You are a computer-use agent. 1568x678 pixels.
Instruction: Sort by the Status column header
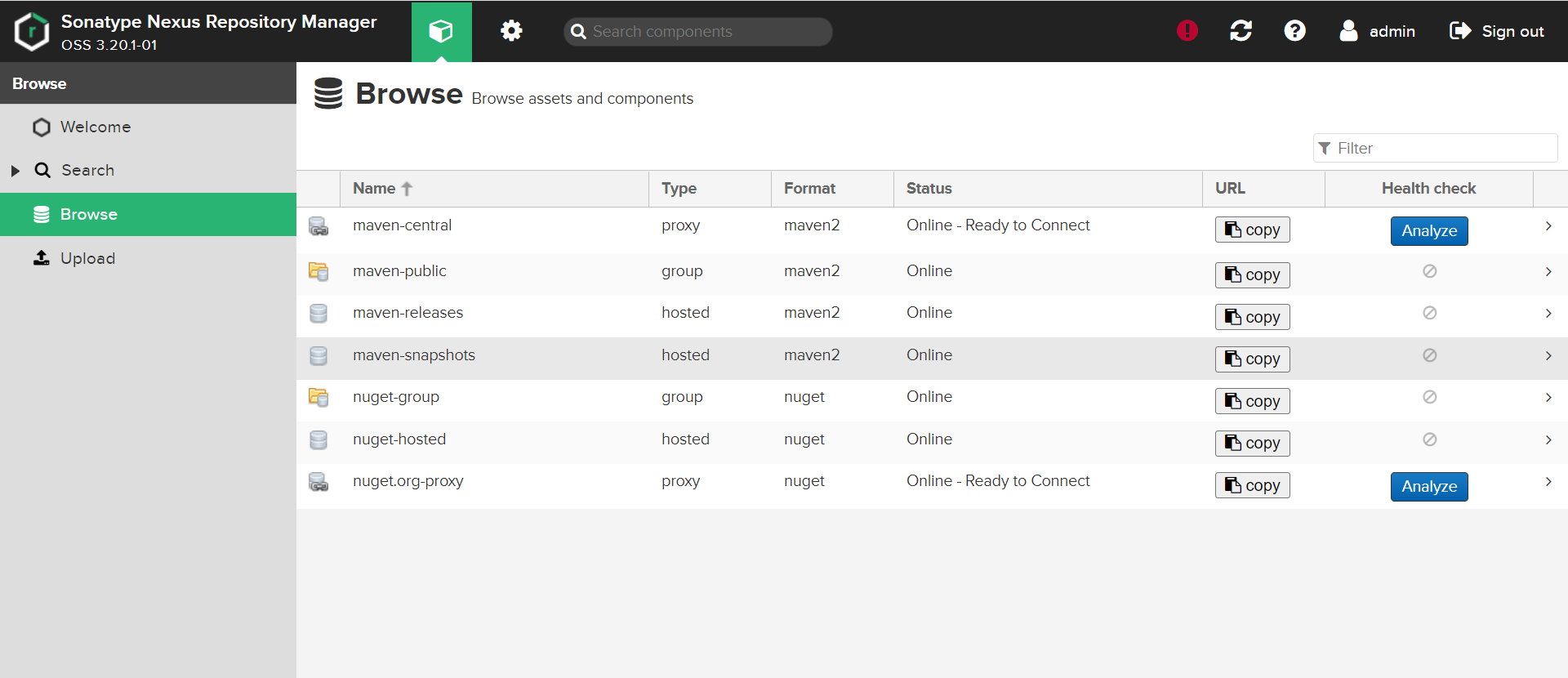(x=1048, y=189)
